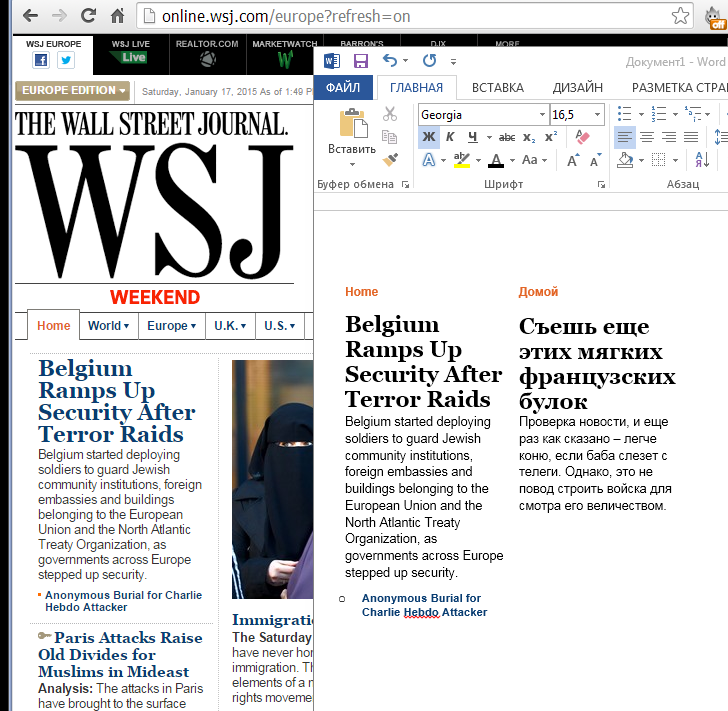The width and height of the screenshot is (728, 711).
Task: Align text right
Action: tap(669, 137)
